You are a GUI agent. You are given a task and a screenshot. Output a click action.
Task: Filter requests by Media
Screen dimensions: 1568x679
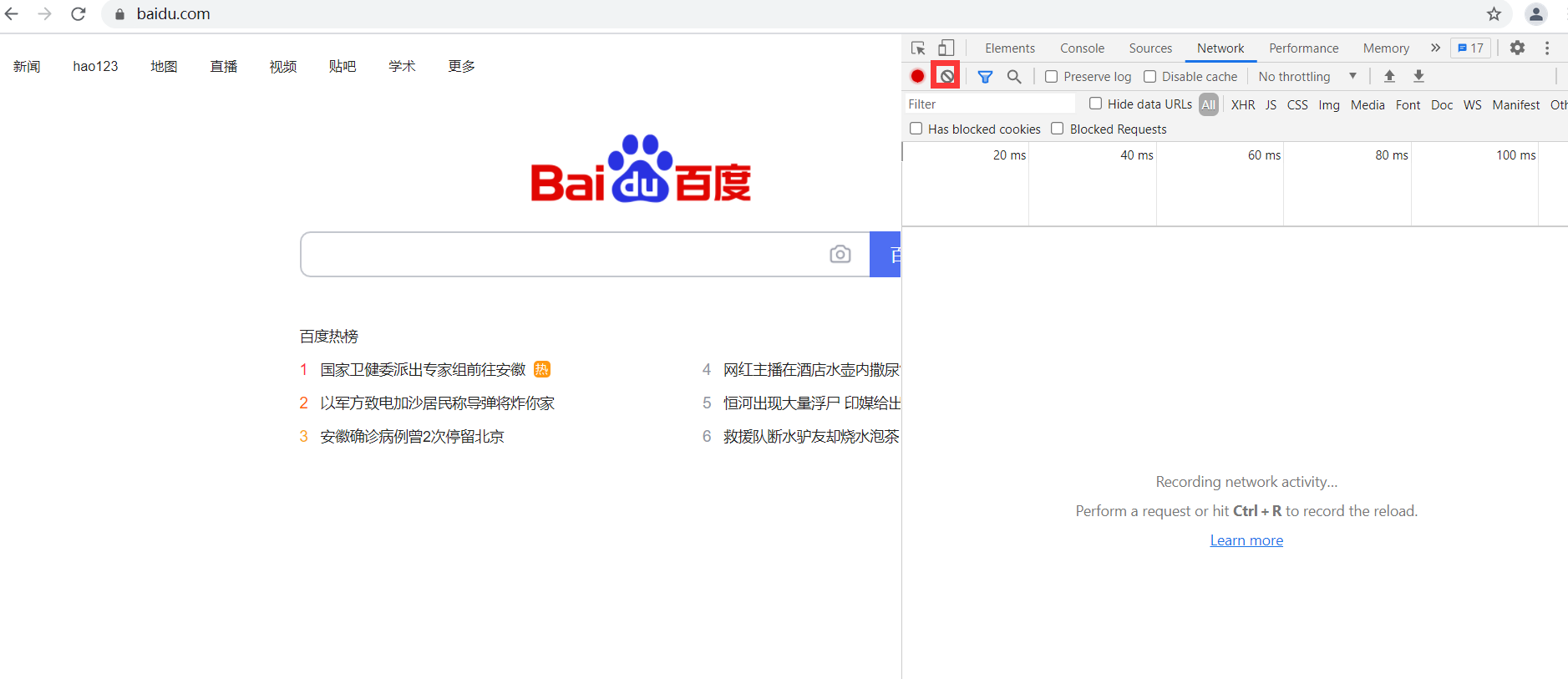(1368, 104)
